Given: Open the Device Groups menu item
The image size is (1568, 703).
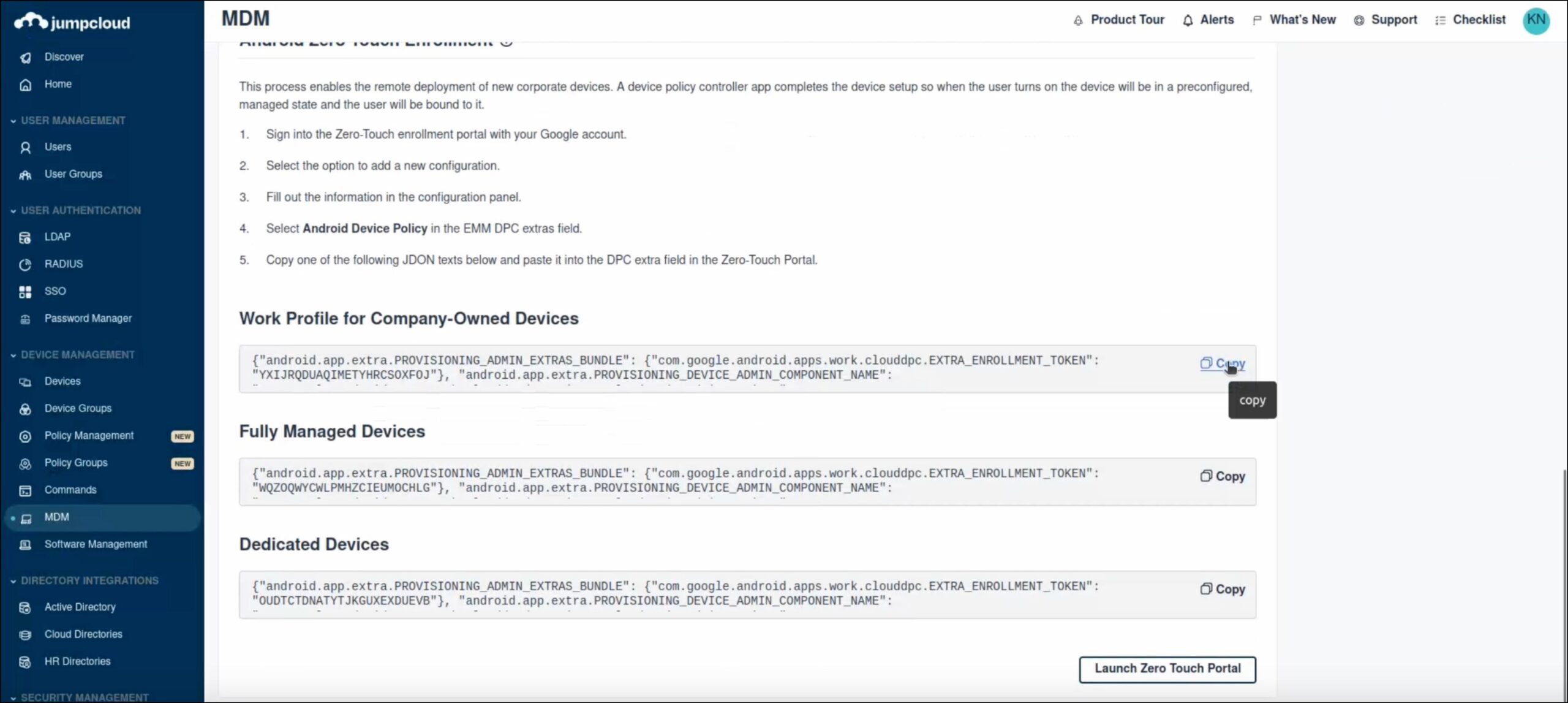Looking at the screenshot, I should click(78, 409).
